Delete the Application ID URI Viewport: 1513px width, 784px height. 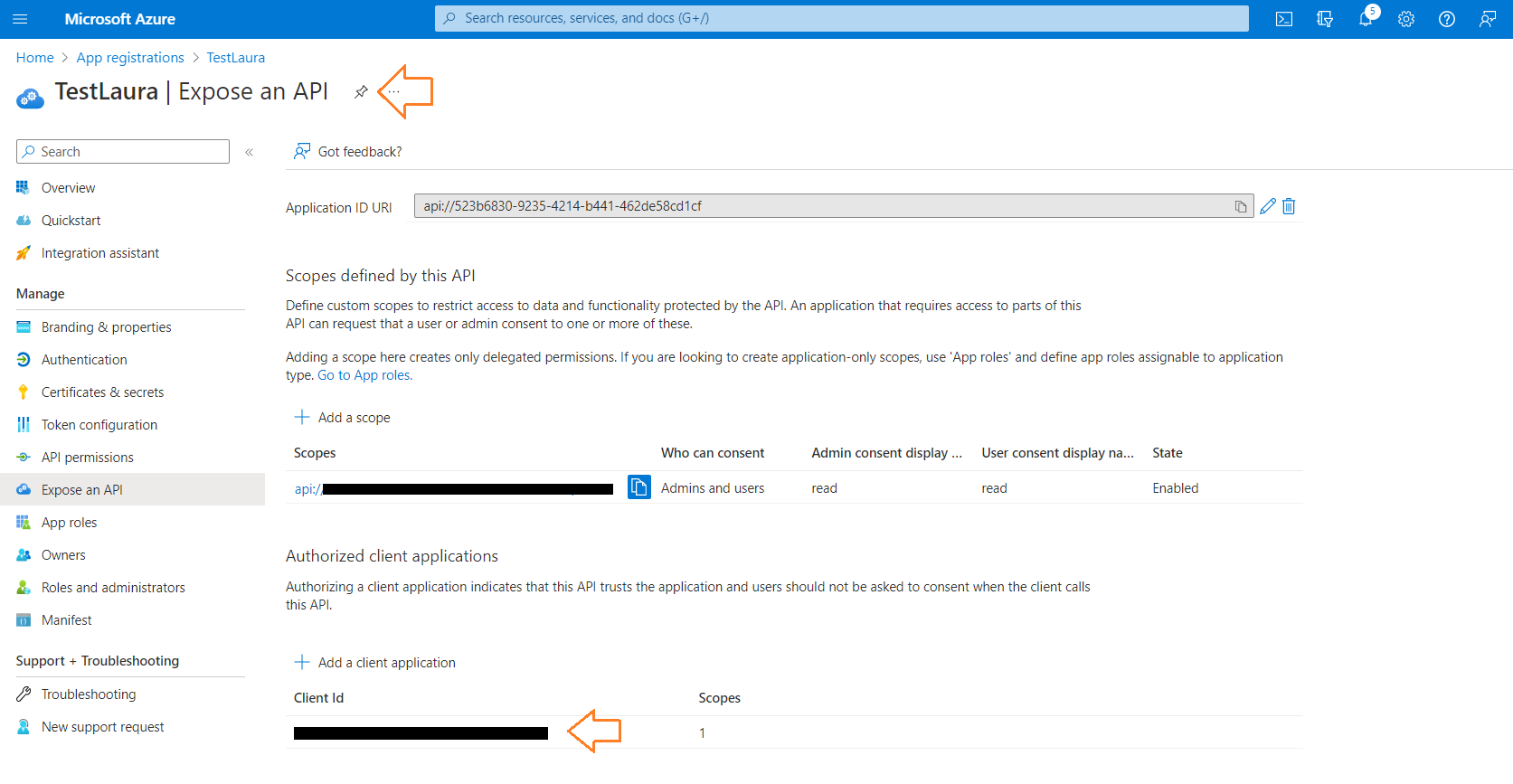1289,206
